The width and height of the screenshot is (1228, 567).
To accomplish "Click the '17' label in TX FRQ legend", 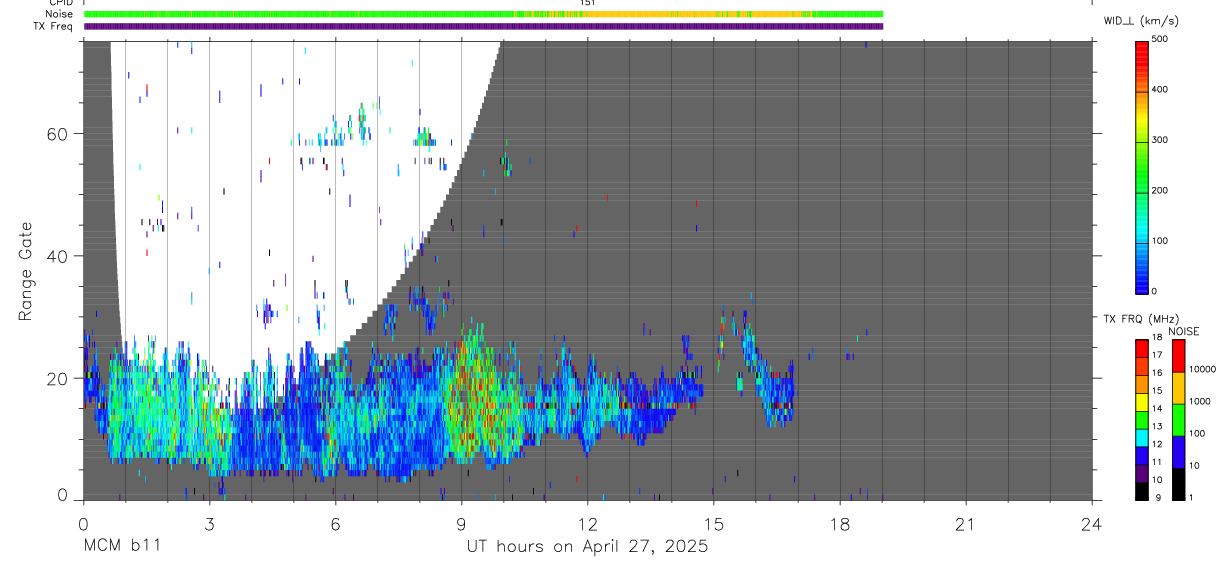I will click(1157, 355).
